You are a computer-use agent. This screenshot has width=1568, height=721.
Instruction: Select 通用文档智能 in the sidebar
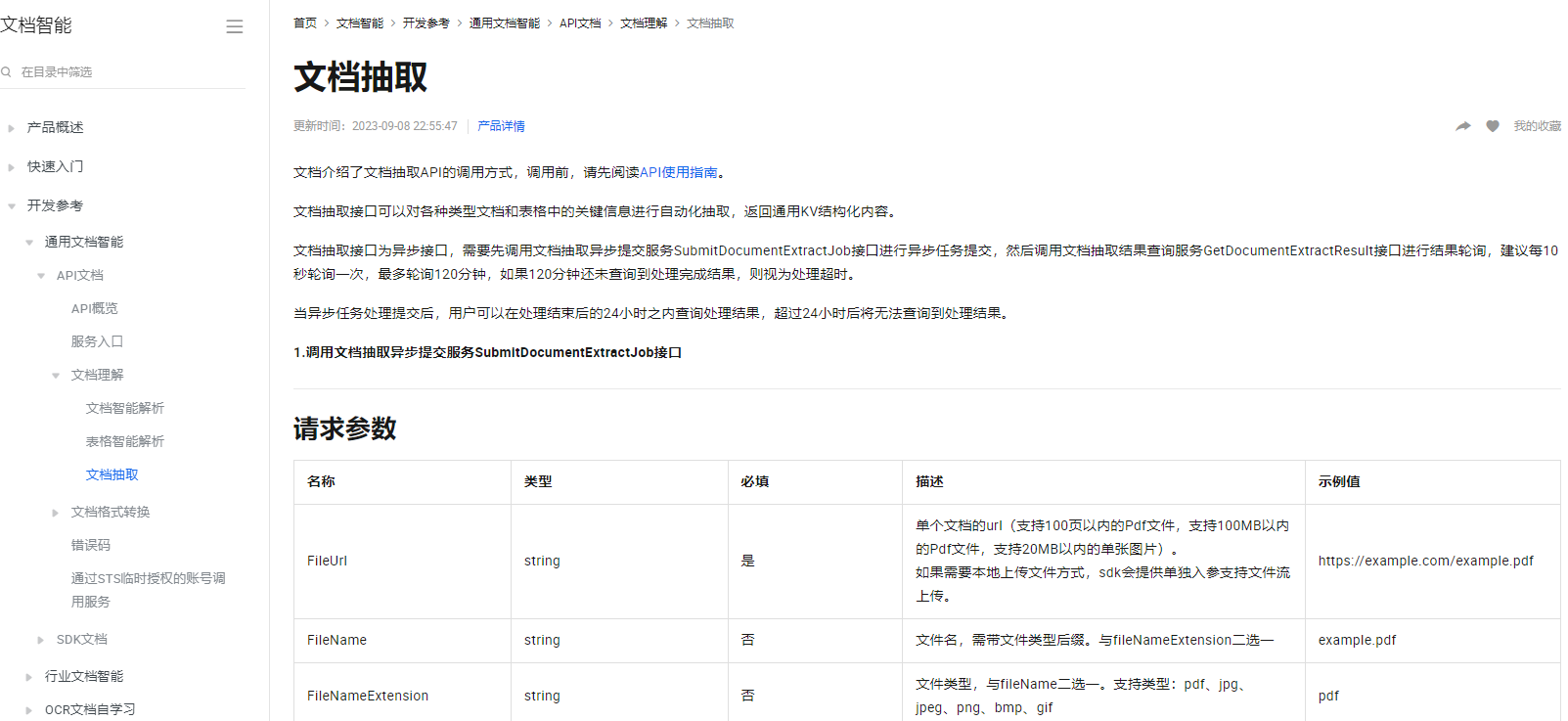(84, 242)
